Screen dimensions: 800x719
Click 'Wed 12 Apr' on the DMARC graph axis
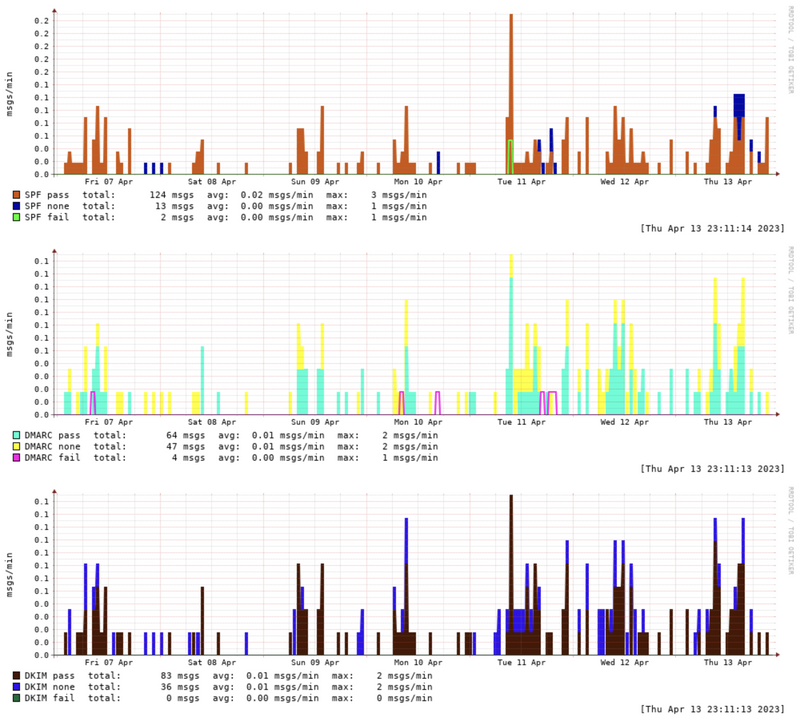pyautogui.click(x=624, y=422)
